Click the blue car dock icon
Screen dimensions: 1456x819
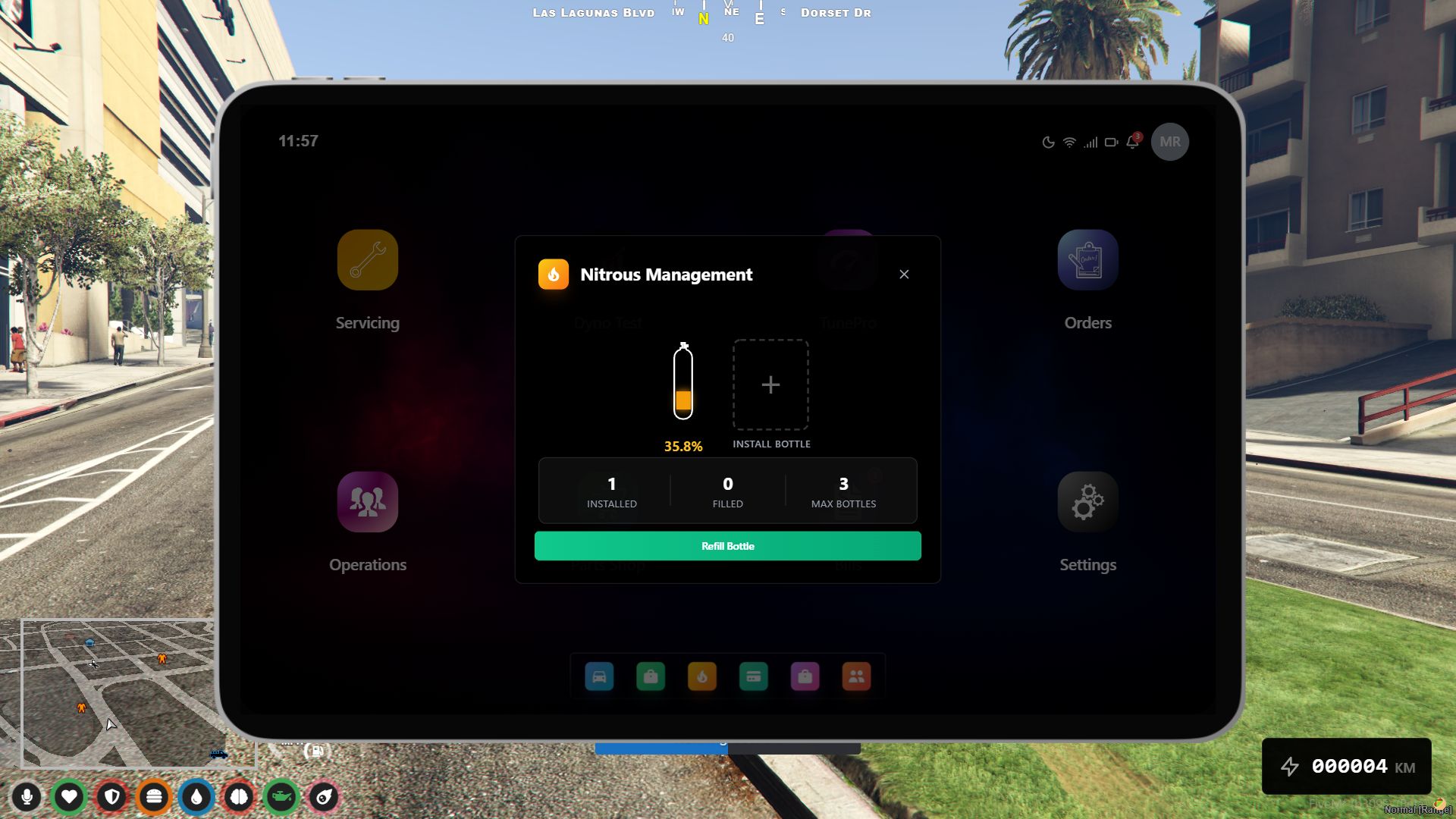599,676
